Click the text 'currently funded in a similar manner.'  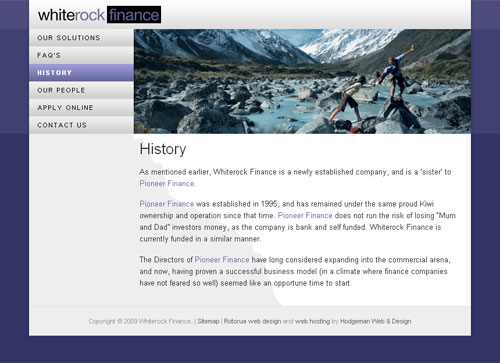(200, 239)
